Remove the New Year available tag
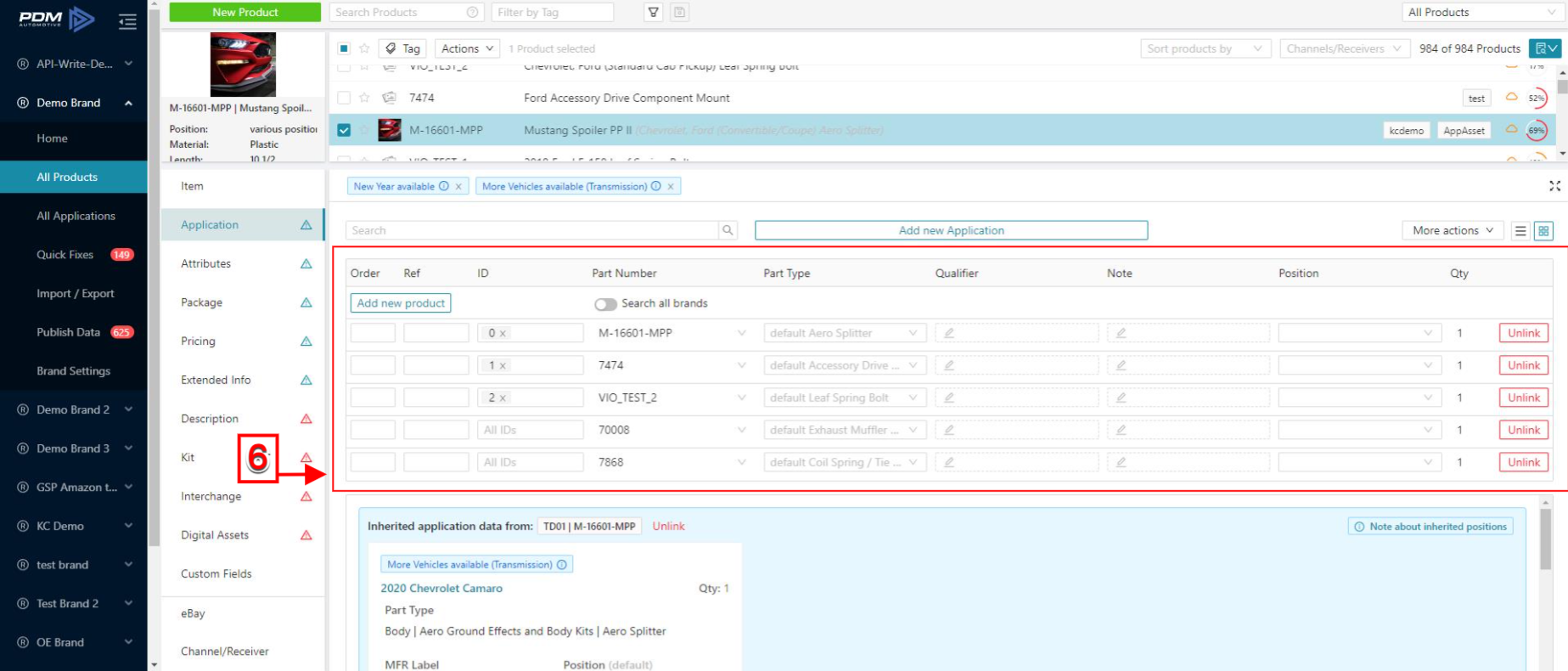Screen dimensions: 1568x671 tap(458, 187)
